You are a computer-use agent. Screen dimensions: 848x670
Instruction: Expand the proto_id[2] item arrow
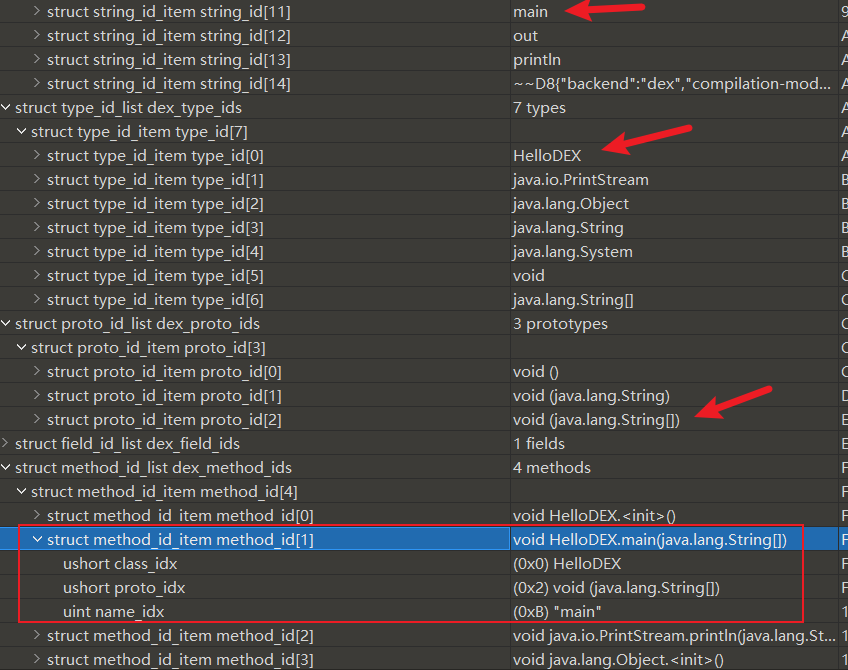37,420
